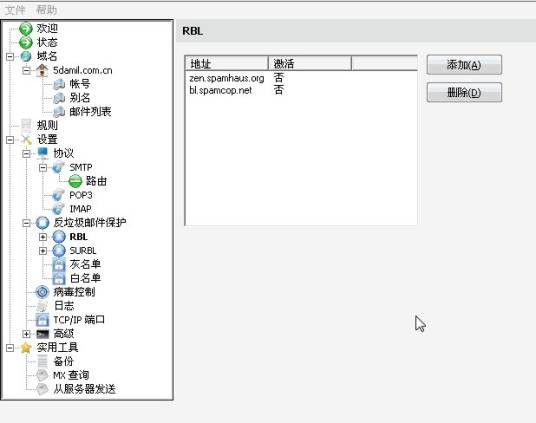This screenshot has width=536, height=423.
Task: Open the 文件 menu
Action: 15,10
